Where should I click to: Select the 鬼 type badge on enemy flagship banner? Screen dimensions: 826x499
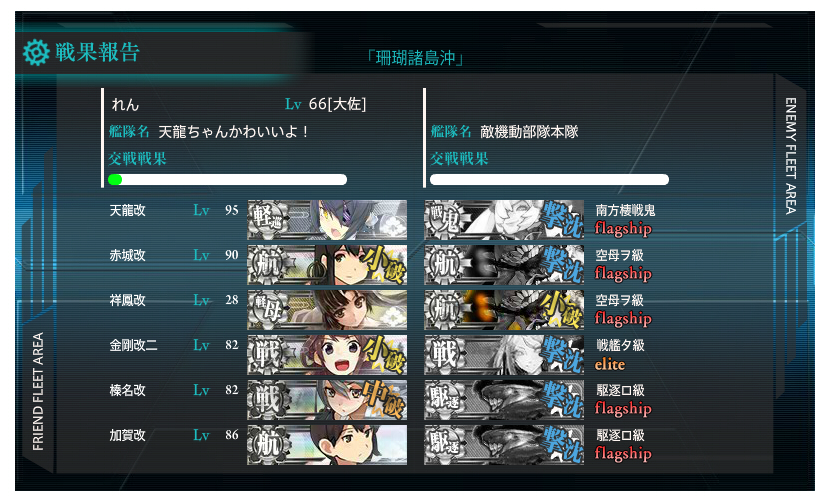click(445, 218)
